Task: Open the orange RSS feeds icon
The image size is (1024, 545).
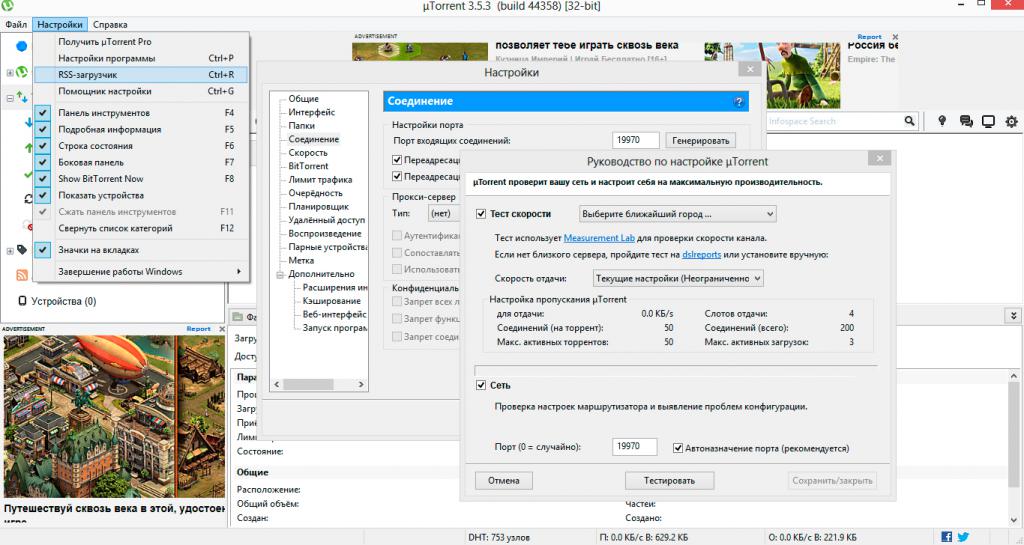Action: tap(22, 275)
